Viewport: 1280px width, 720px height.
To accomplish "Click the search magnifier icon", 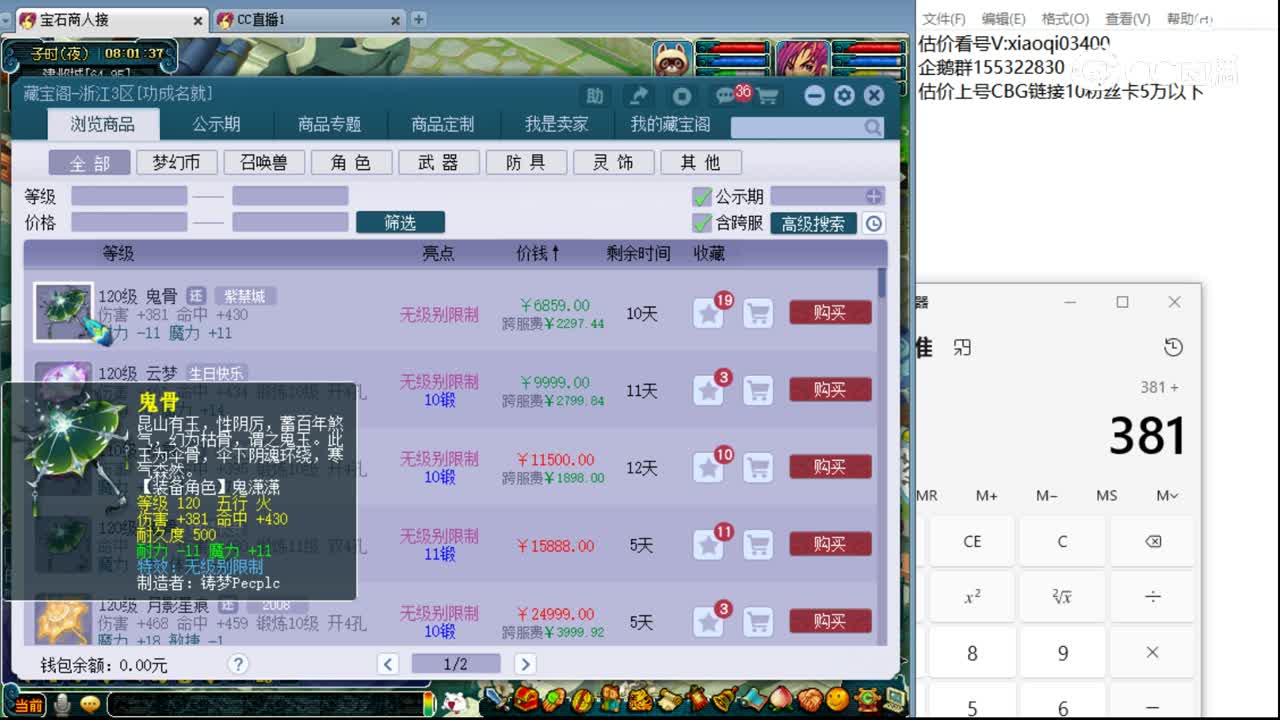I will 873,127.
